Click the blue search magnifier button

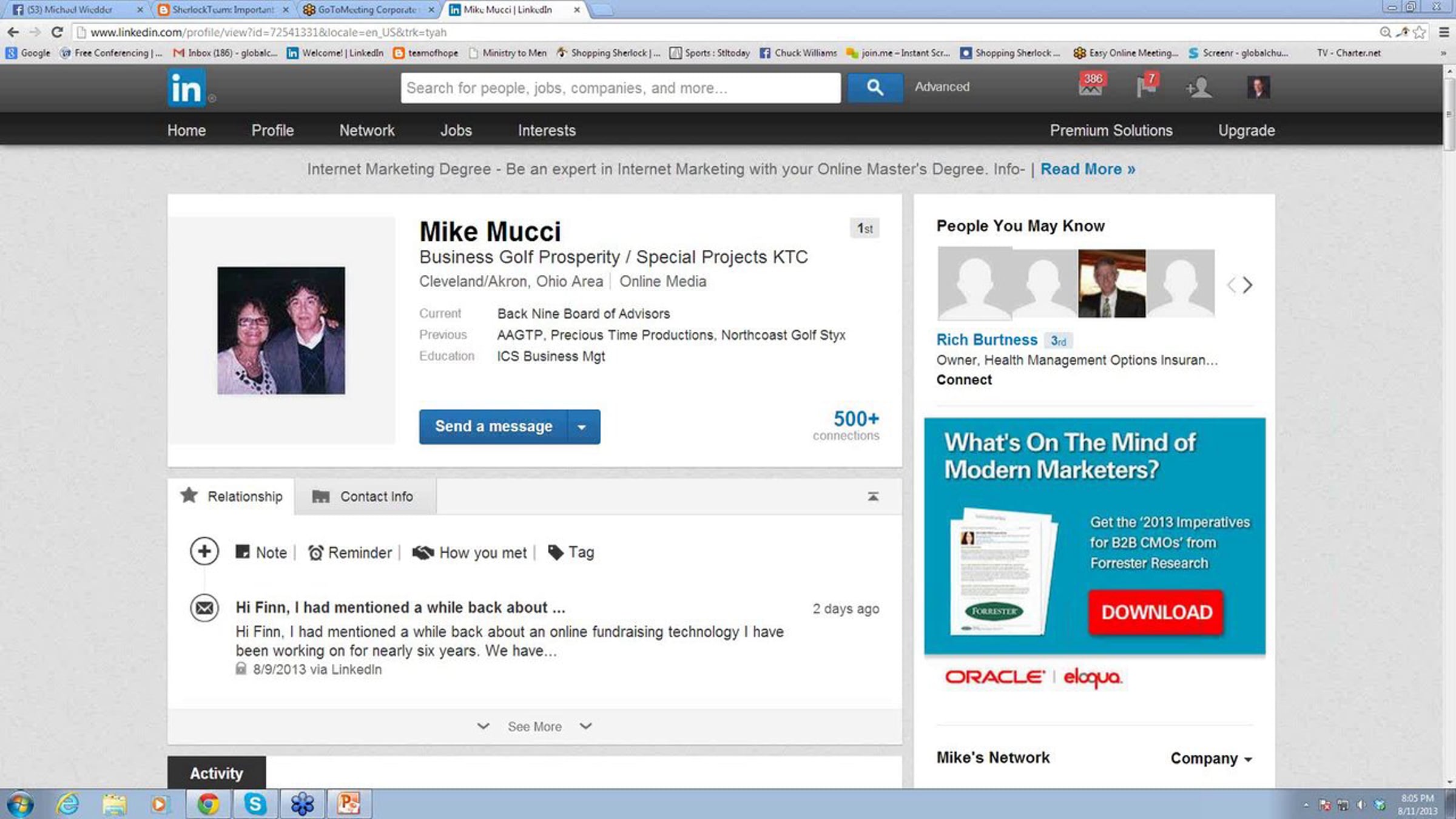874,87
